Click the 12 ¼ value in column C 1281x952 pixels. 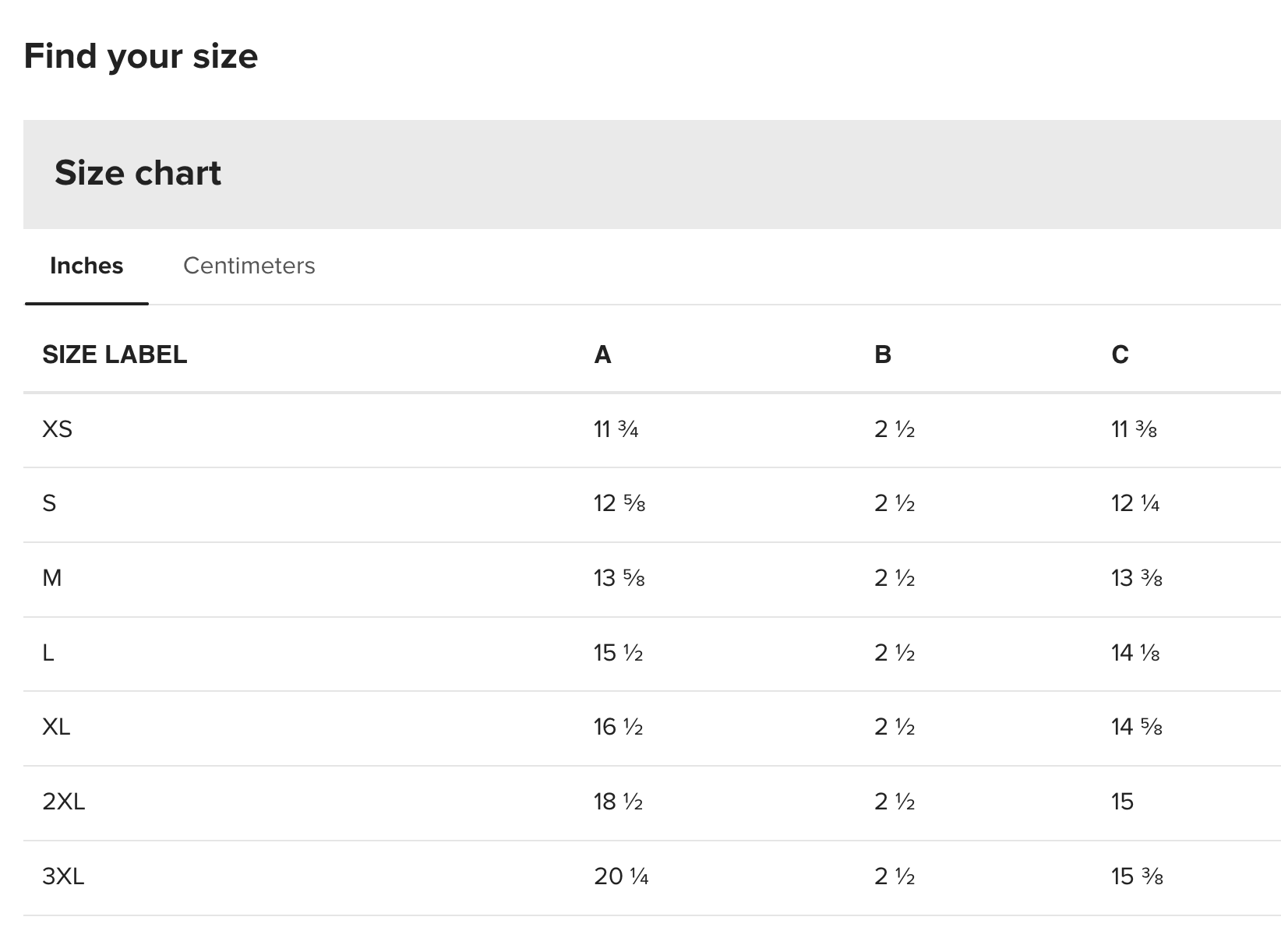click(1135, 503)
